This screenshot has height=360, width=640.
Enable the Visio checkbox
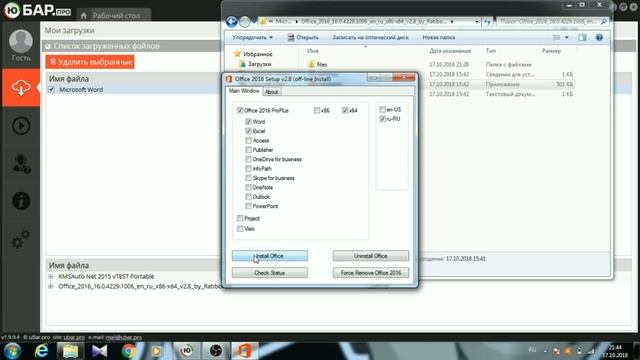[240, 229]
